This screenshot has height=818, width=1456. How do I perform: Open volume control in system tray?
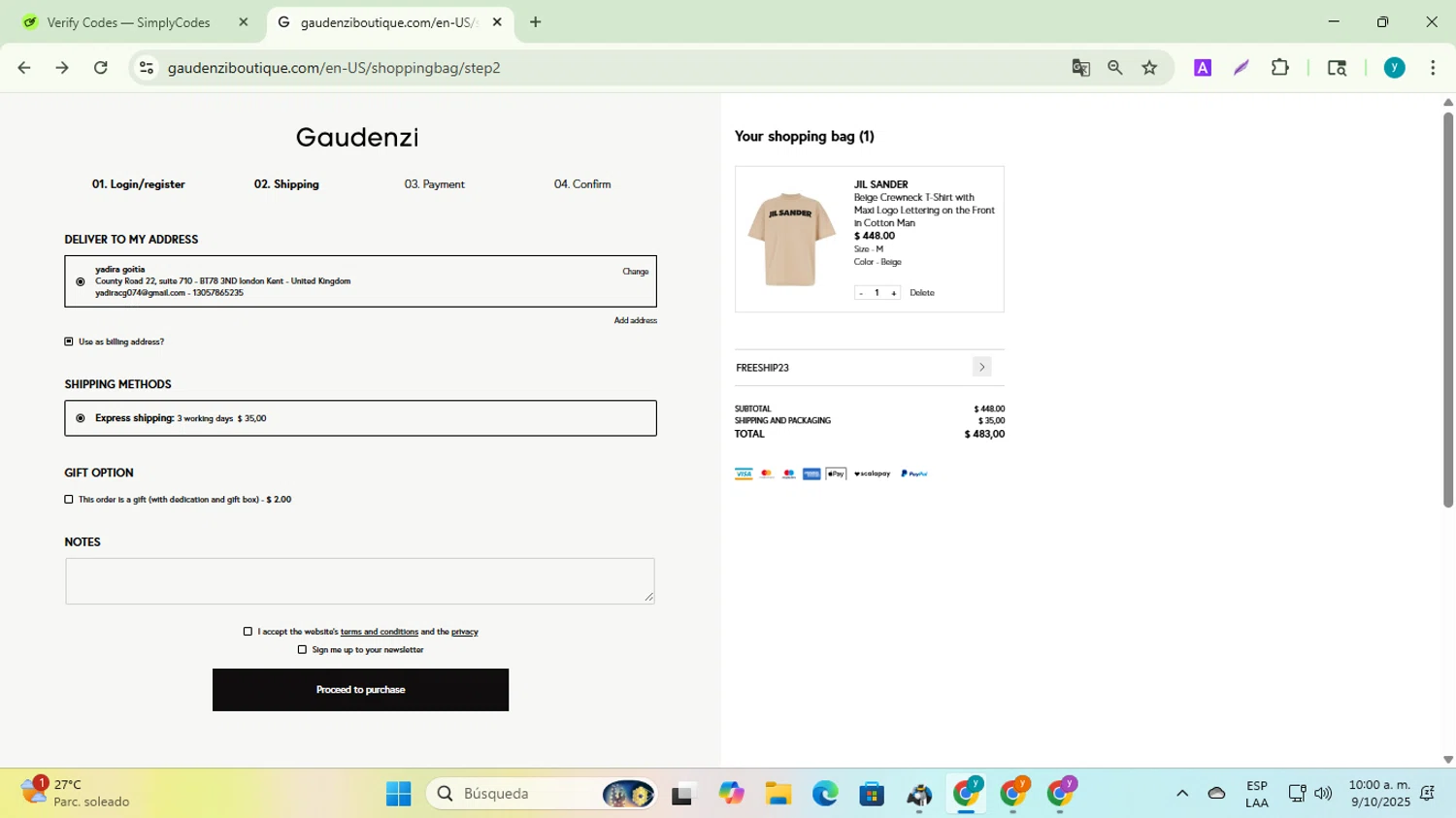pos(1323,794)
